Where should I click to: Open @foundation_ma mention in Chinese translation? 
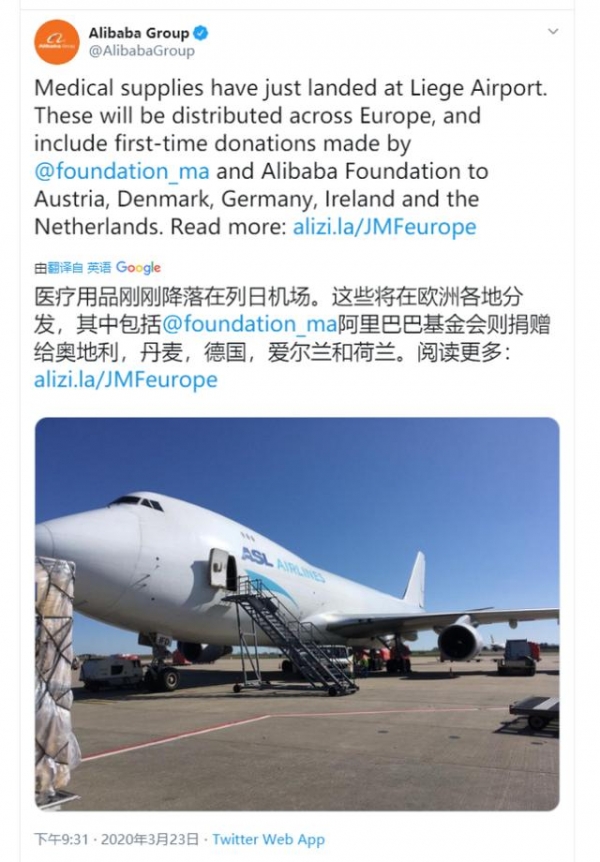coord(249,324)
